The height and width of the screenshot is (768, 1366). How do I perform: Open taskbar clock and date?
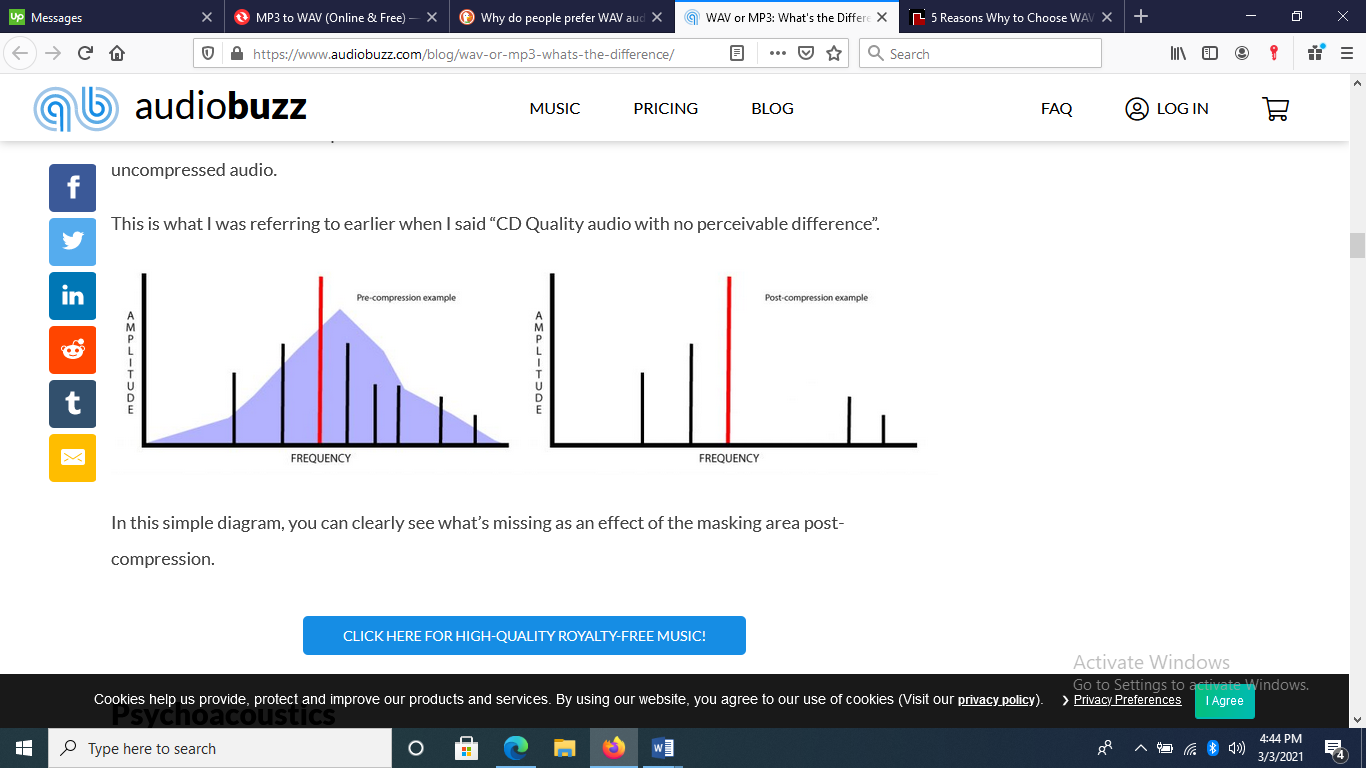coord(1280,748)
